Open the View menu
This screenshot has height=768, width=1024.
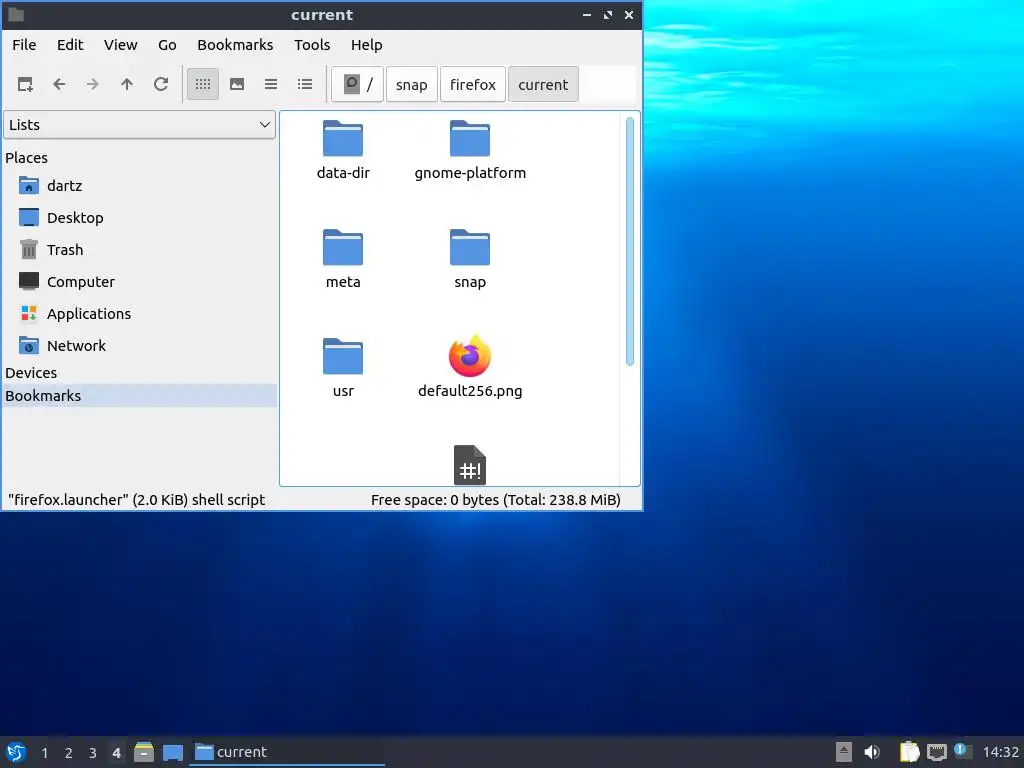pos(121,45)
